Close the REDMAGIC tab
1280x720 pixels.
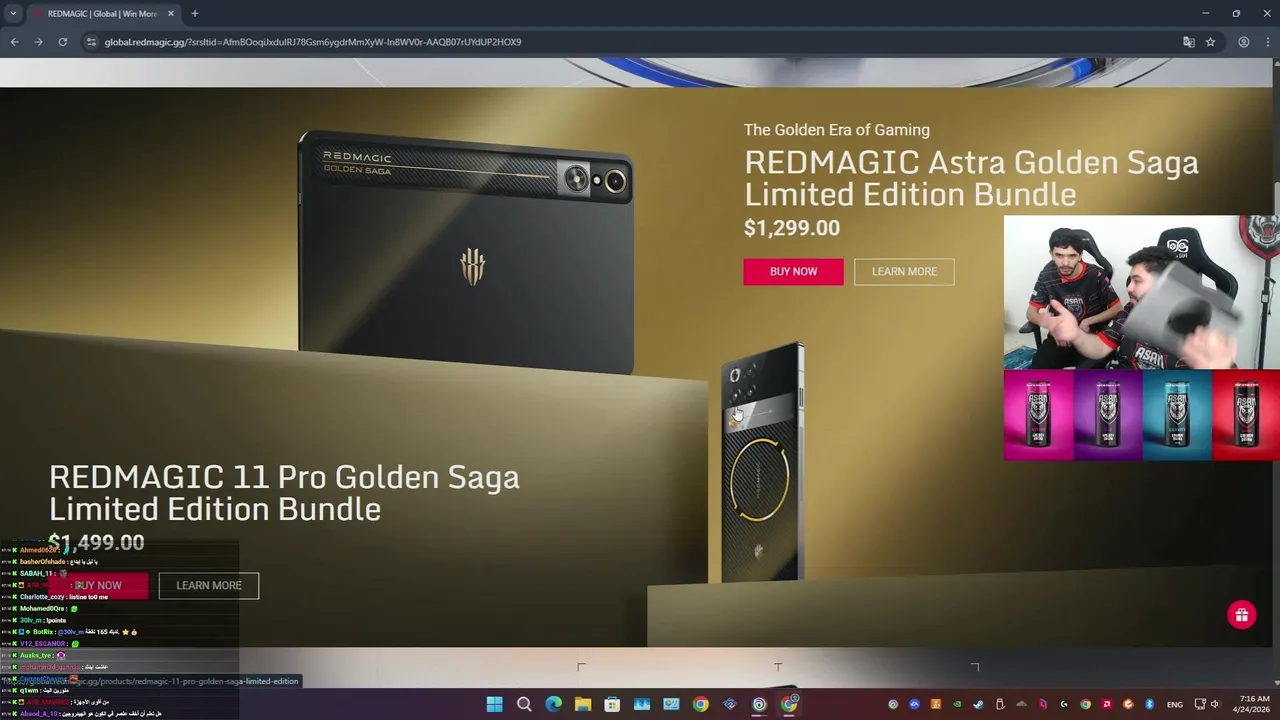169,14
